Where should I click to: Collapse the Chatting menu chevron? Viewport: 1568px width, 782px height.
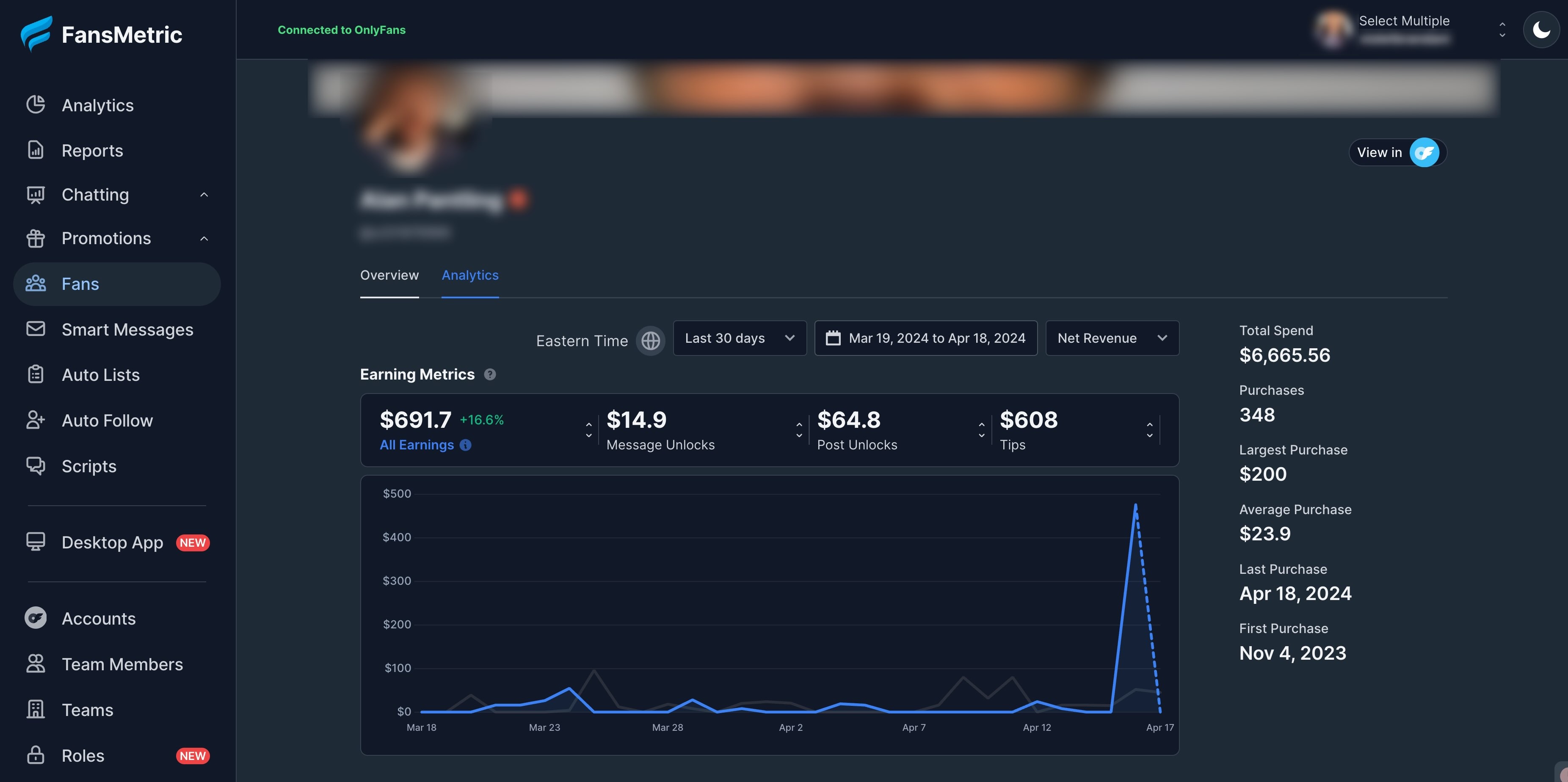[204, 195]
